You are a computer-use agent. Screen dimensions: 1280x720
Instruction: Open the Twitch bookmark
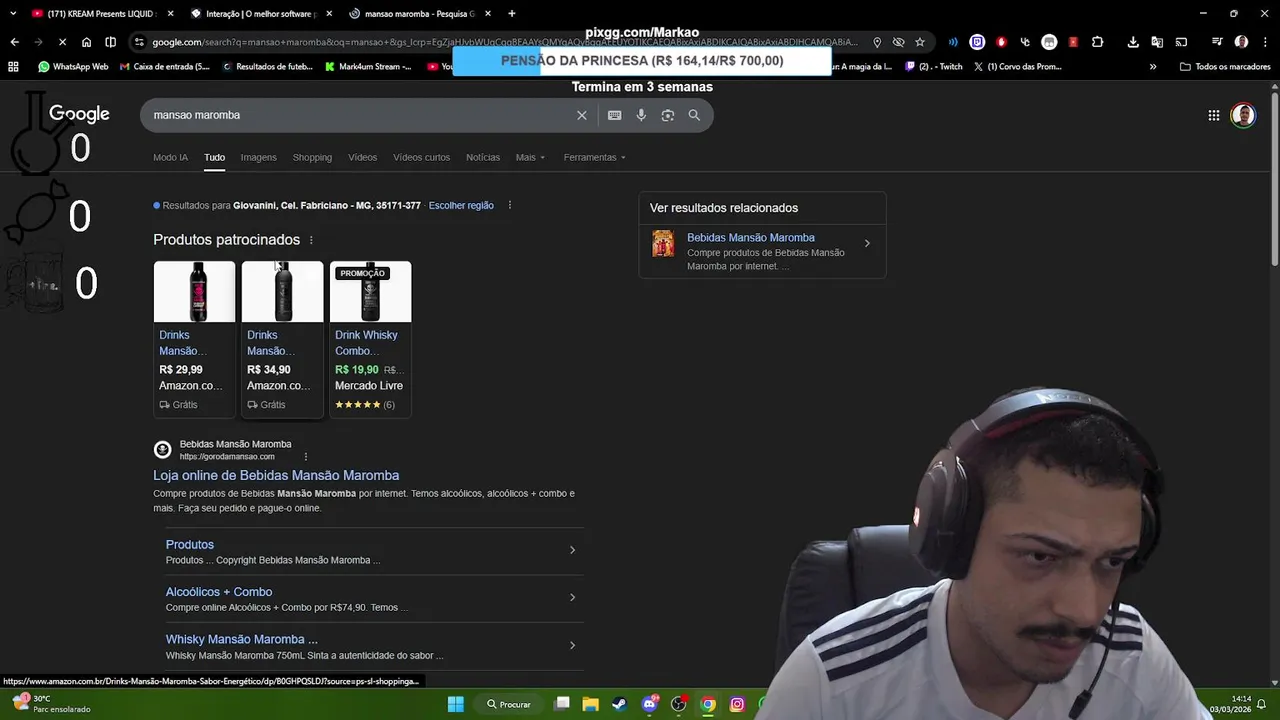click(934, 67)
